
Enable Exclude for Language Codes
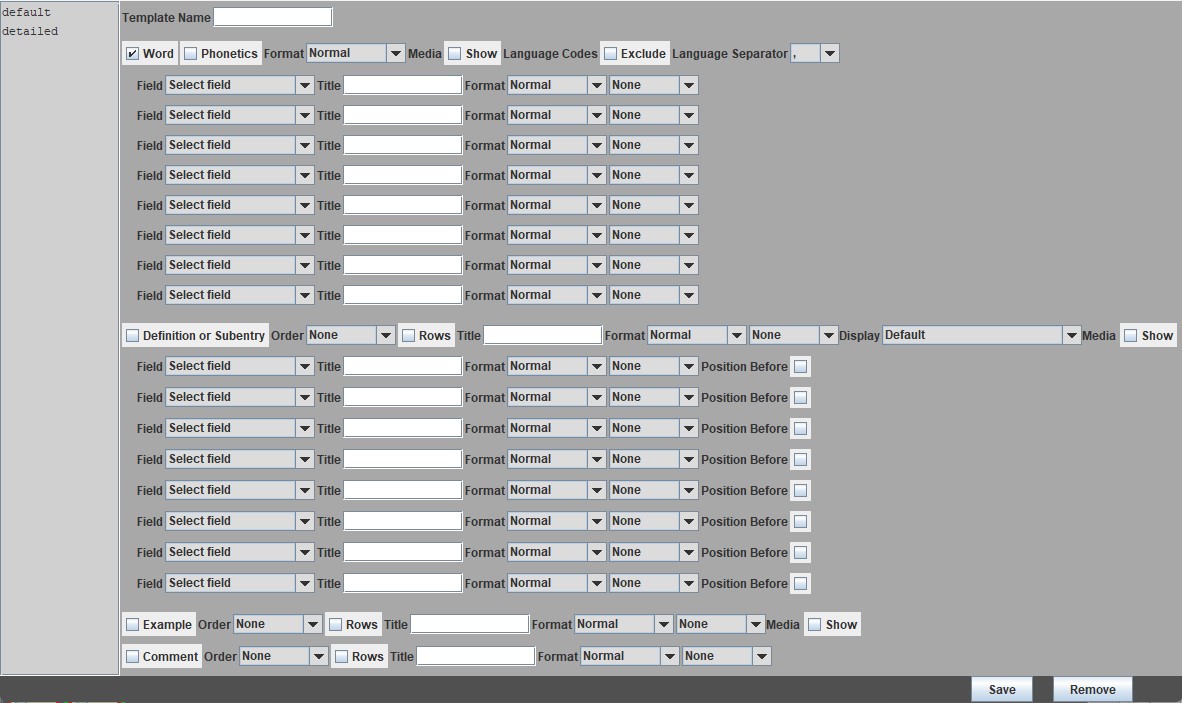point(611,53)
